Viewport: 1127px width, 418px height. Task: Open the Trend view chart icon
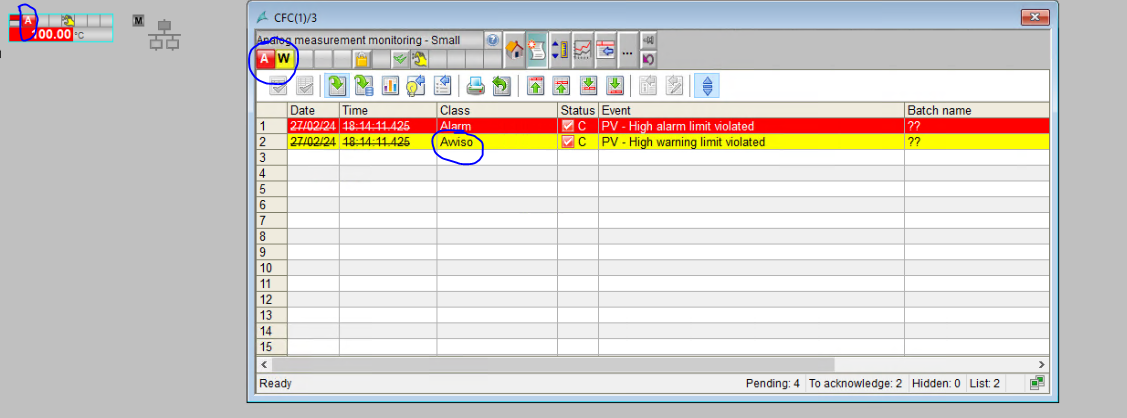582,50
